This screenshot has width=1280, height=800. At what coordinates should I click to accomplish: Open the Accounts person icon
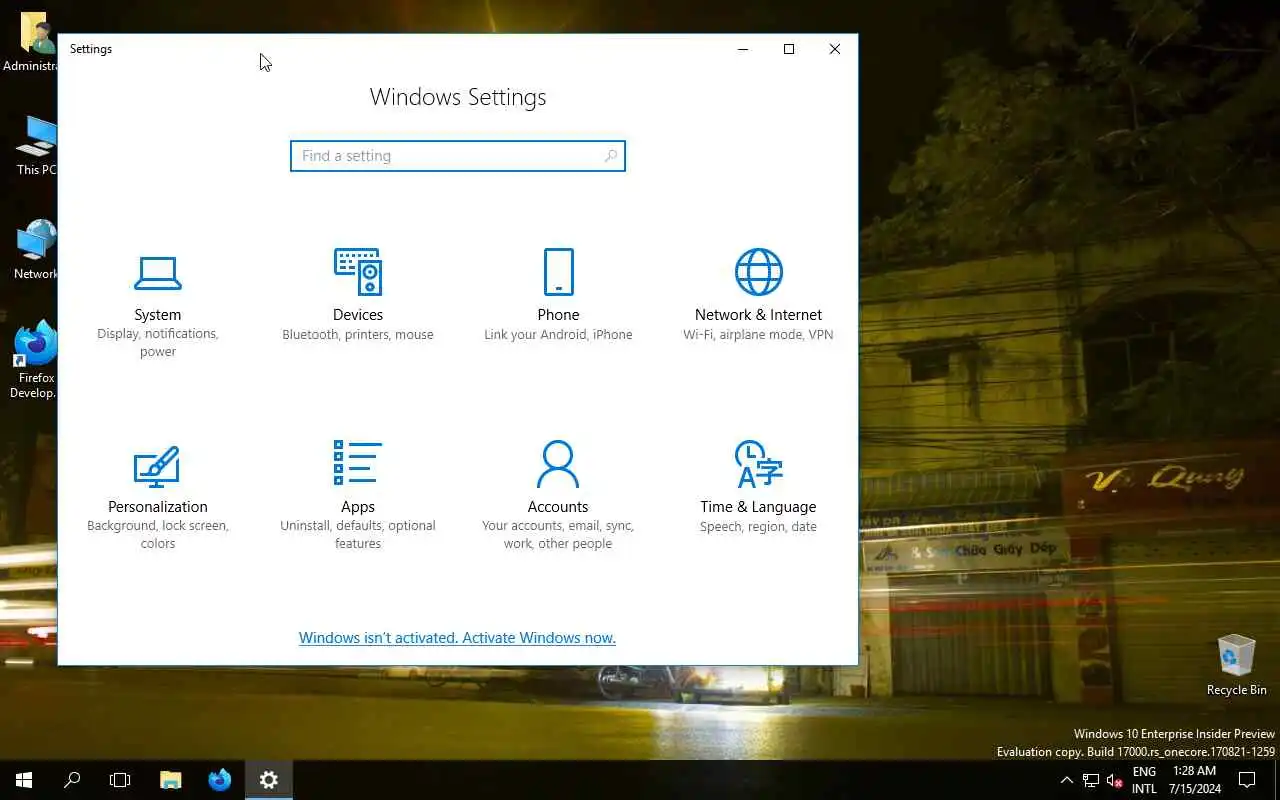coord(558,464)
